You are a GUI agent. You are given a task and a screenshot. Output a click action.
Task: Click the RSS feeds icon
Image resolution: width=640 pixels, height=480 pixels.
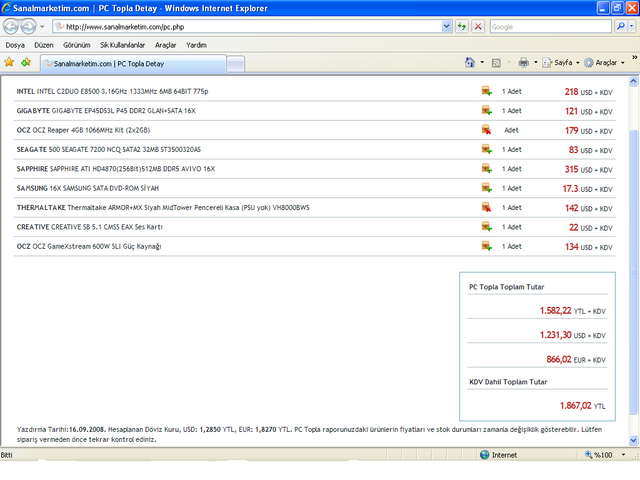pyautogui.click(x=496, y=63)
